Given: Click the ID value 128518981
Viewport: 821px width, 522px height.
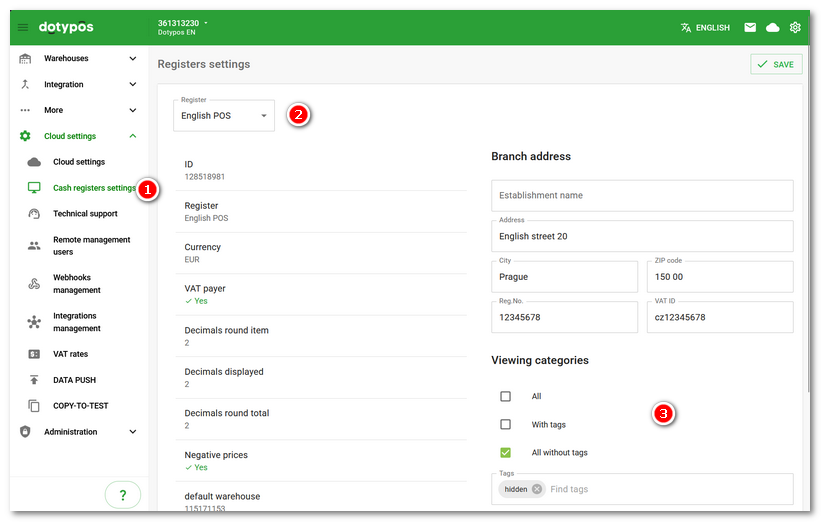Looking at the screenshot, I should [205, 177].
